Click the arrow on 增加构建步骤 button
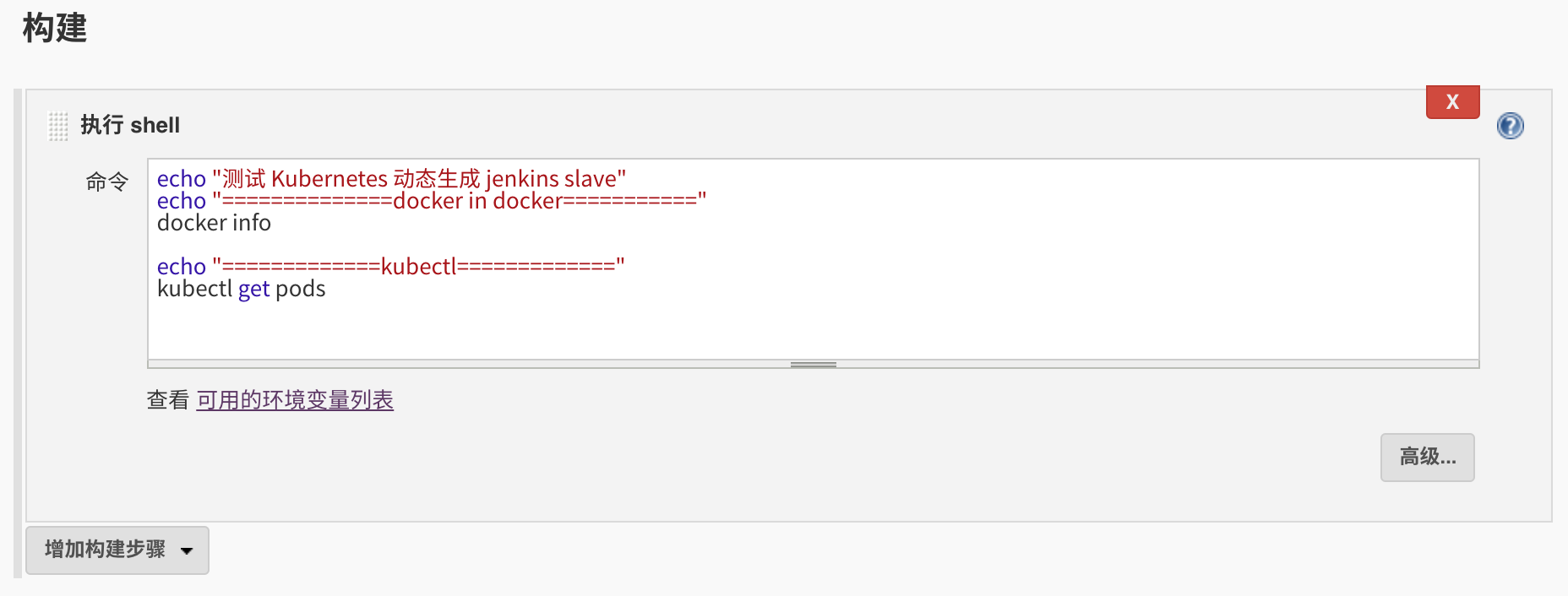Screen dimensions: 1568x596 [x=187, y=551]
